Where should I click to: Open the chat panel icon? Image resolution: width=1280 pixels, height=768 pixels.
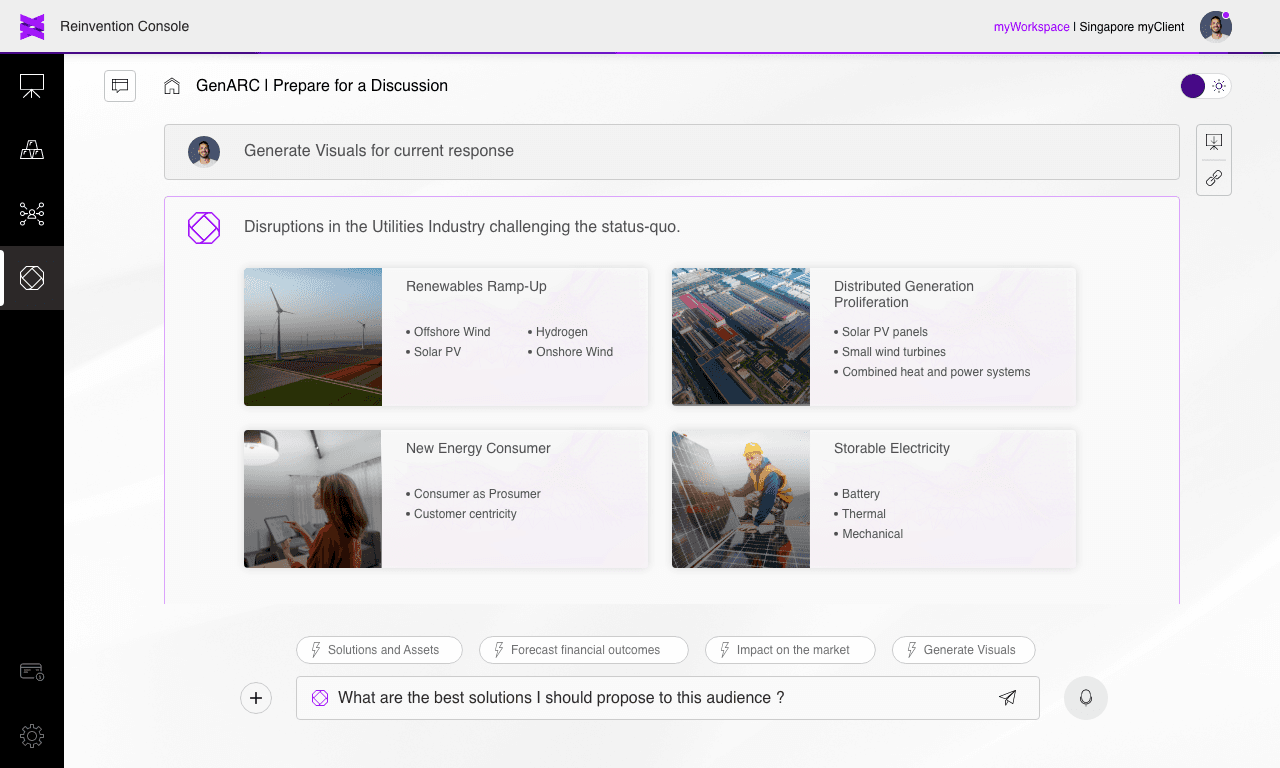tap(120, 86)
